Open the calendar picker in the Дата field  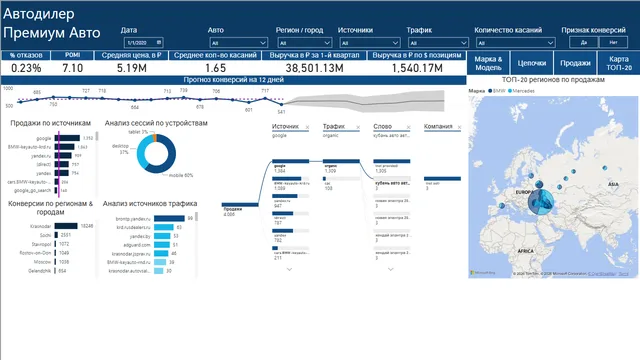[x=159, y=42]
